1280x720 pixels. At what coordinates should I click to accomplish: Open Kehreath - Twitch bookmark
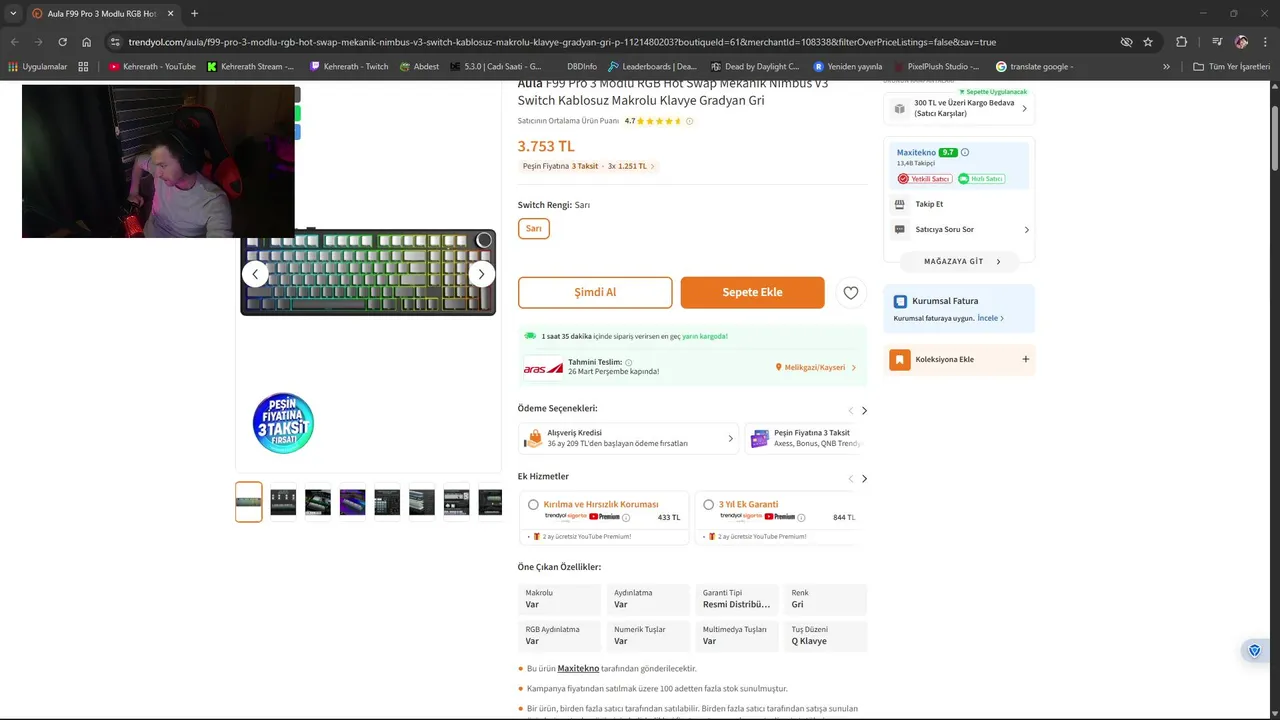point(349,66)
